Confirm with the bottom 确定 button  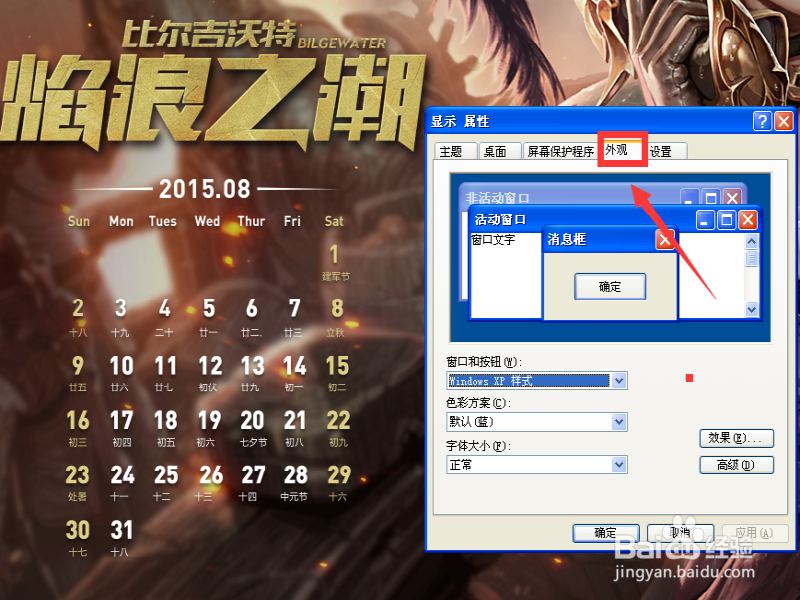pyautogui.click(x=606, y=533)
